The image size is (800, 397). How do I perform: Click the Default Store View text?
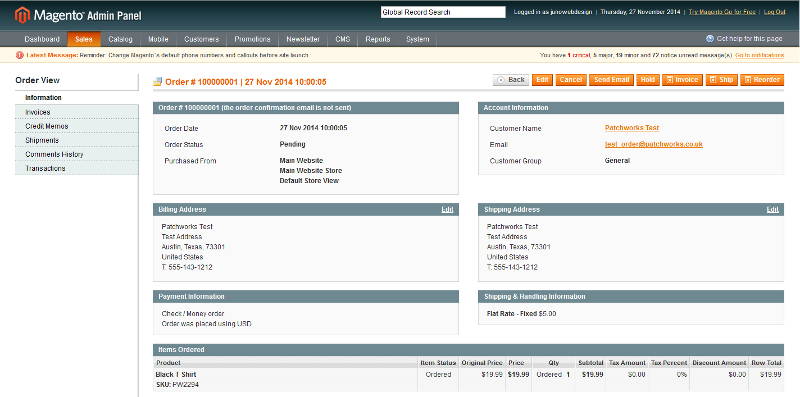[x=309, y=181]
